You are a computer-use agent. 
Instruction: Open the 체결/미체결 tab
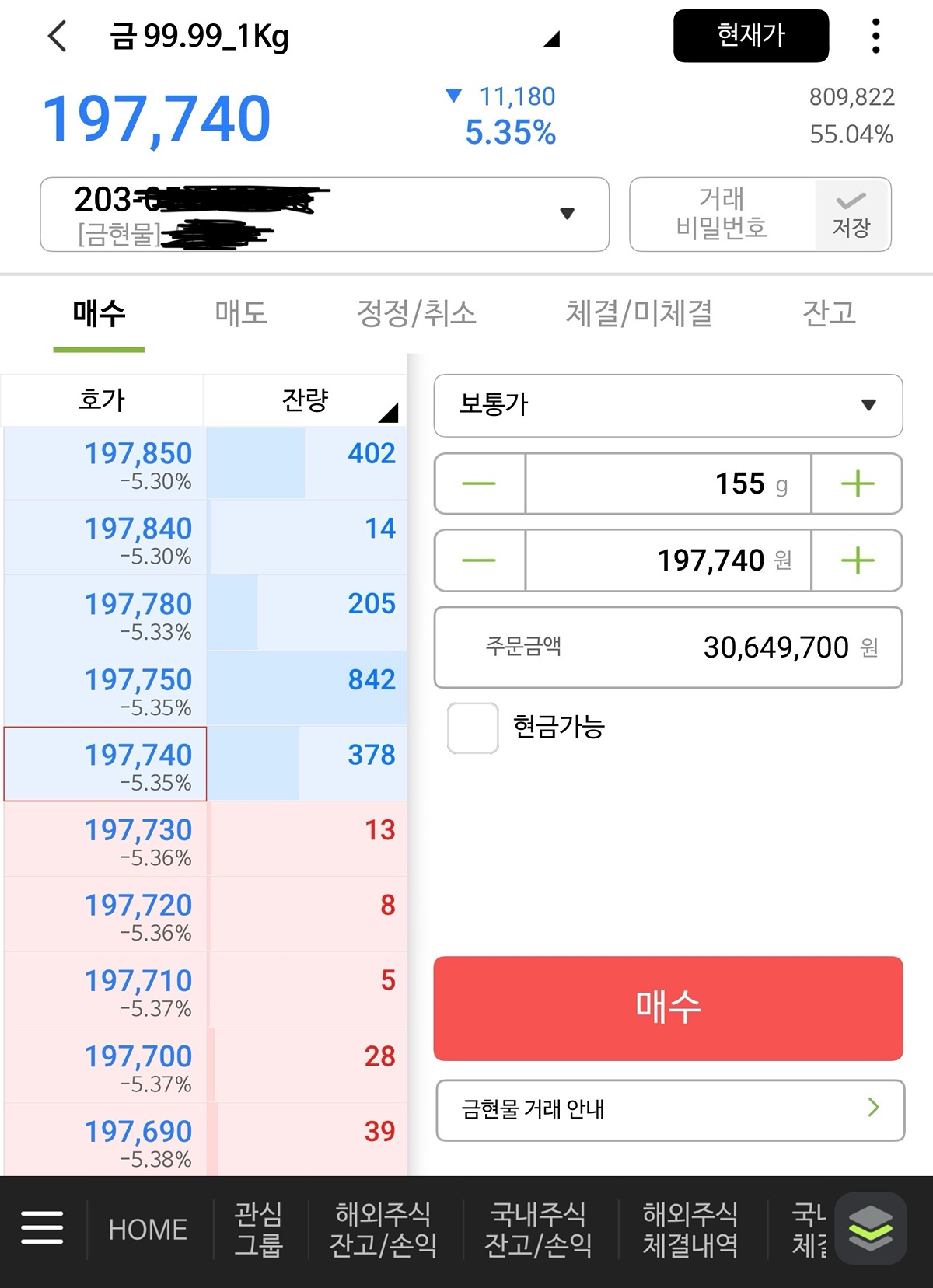point(638,313)
